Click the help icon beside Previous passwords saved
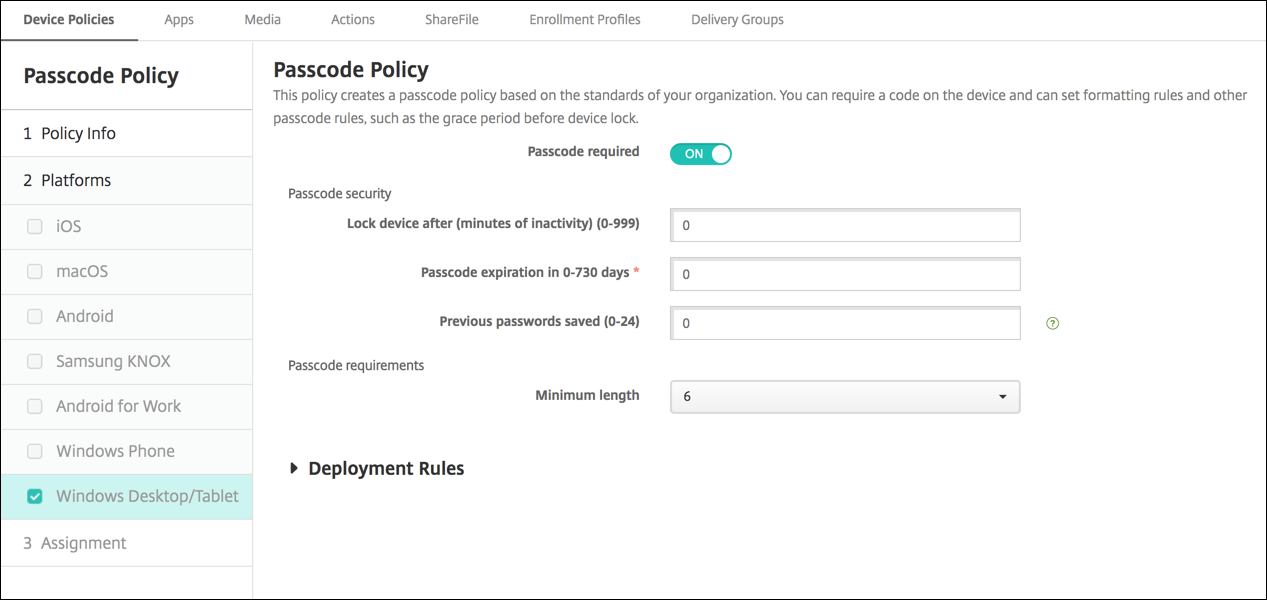Screen dimensions: 1267x600 point(1052,323)
